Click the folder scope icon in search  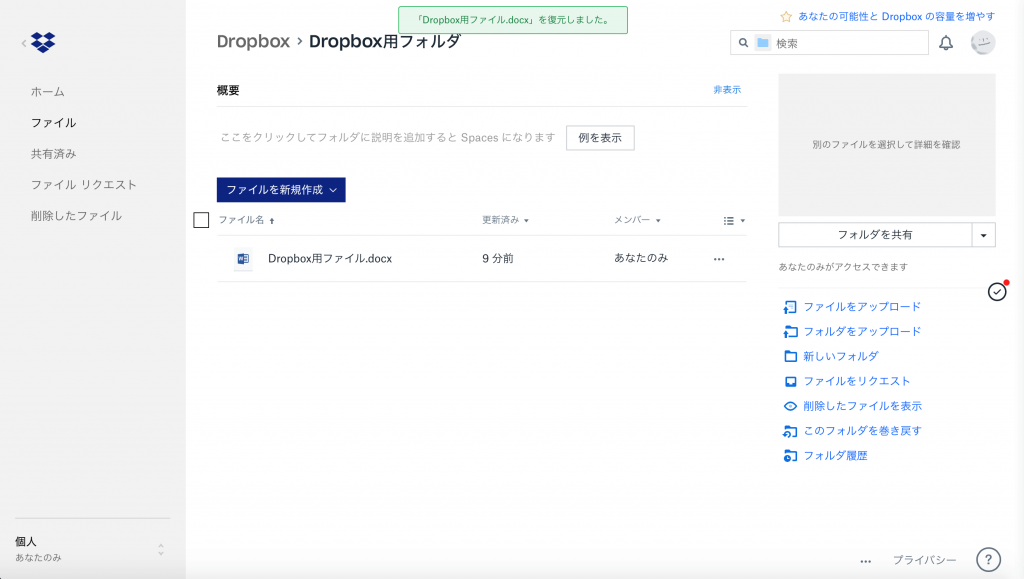point(763,43)
